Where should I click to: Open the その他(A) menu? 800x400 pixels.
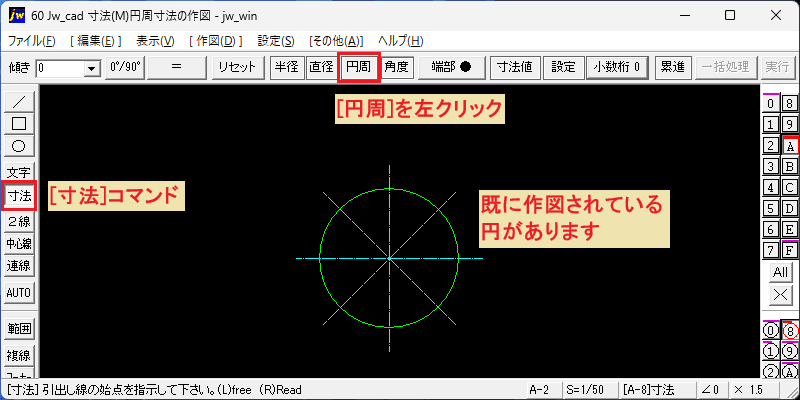click(336, 41)
